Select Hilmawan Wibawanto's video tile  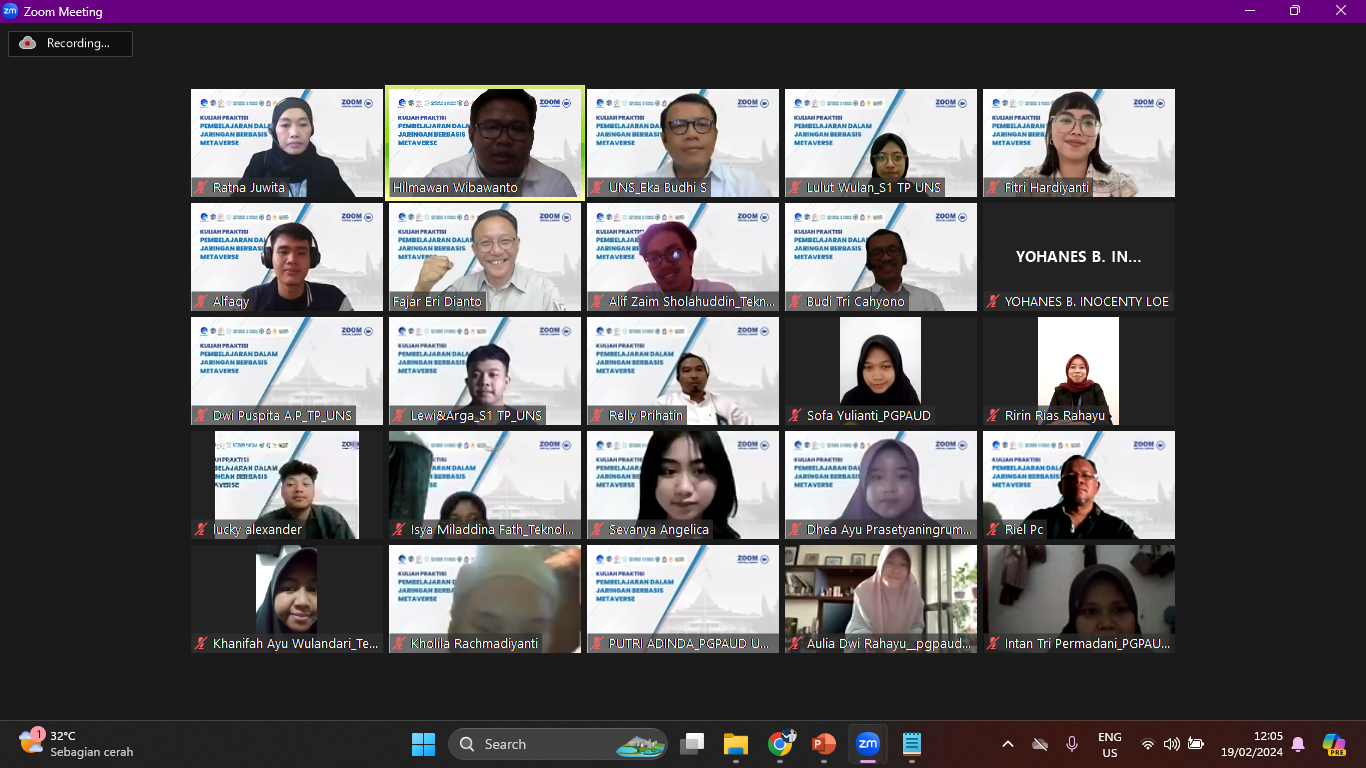pyautogui.click(x=485, y=142)
